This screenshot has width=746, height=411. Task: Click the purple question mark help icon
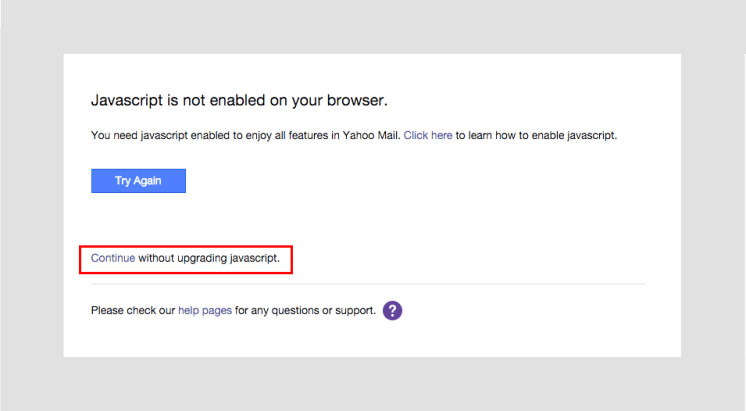393,311
